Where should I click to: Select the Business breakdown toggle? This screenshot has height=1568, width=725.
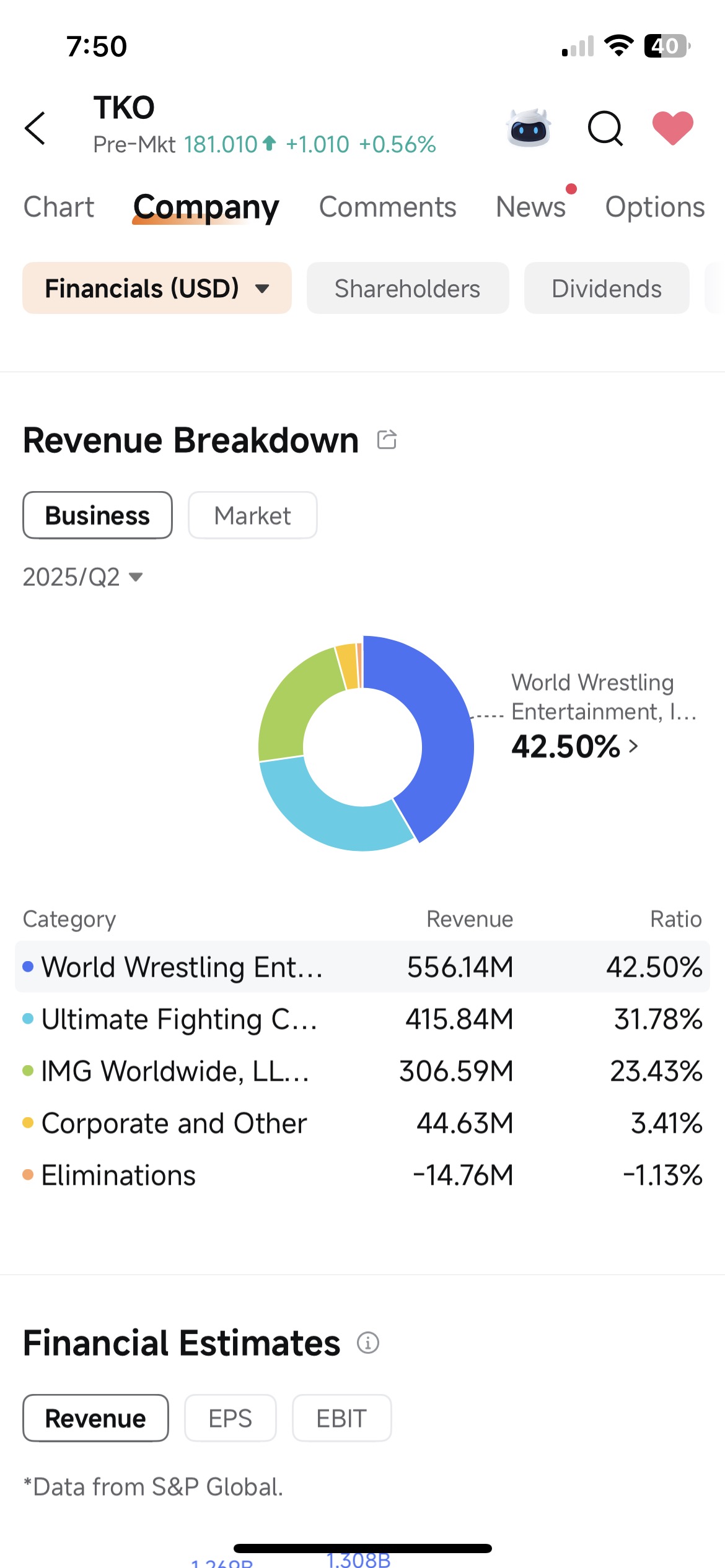pyautogui.click(x=97, y=515)
